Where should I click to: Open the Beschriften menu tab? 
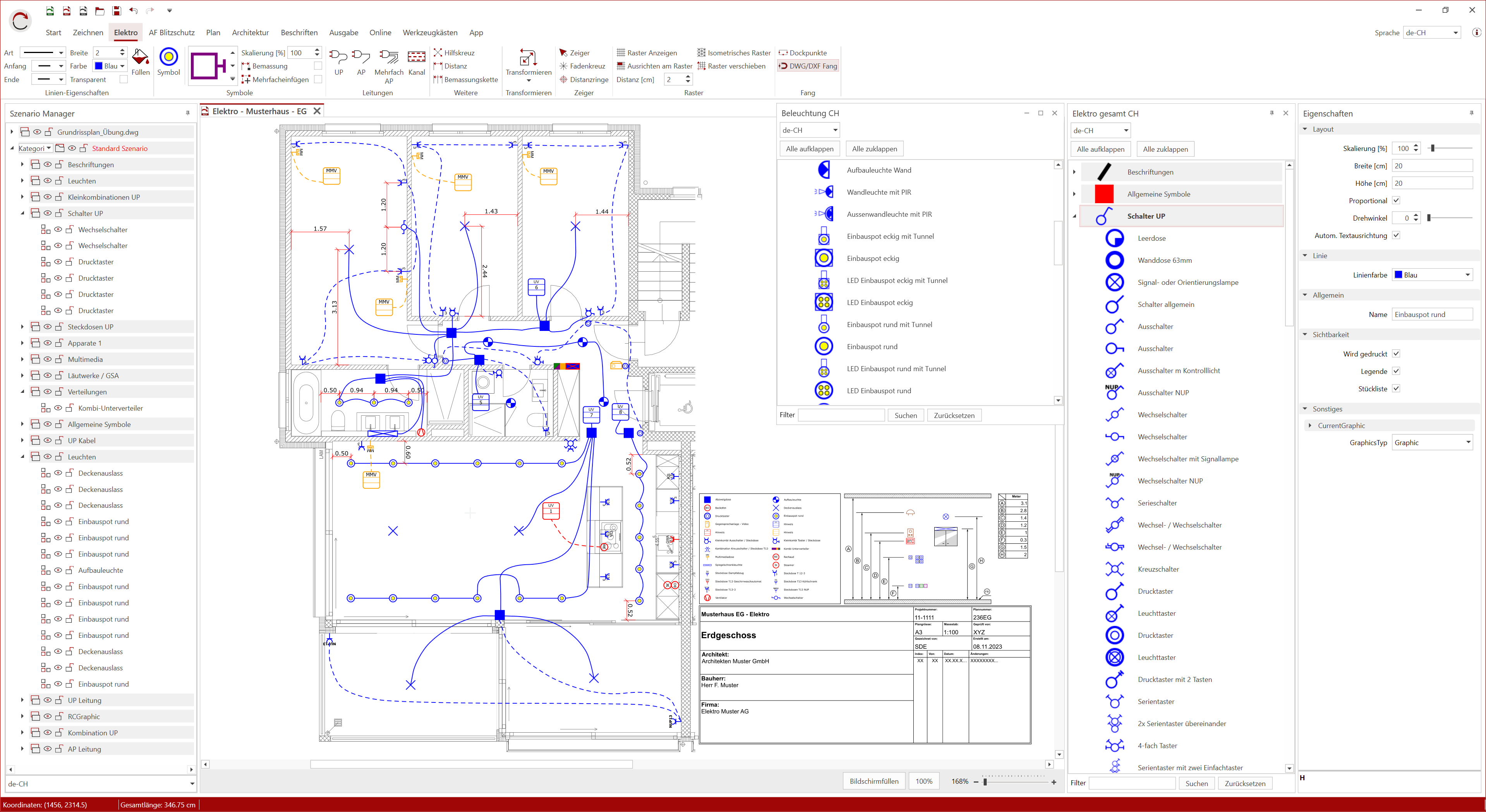[x=299, y=32]
